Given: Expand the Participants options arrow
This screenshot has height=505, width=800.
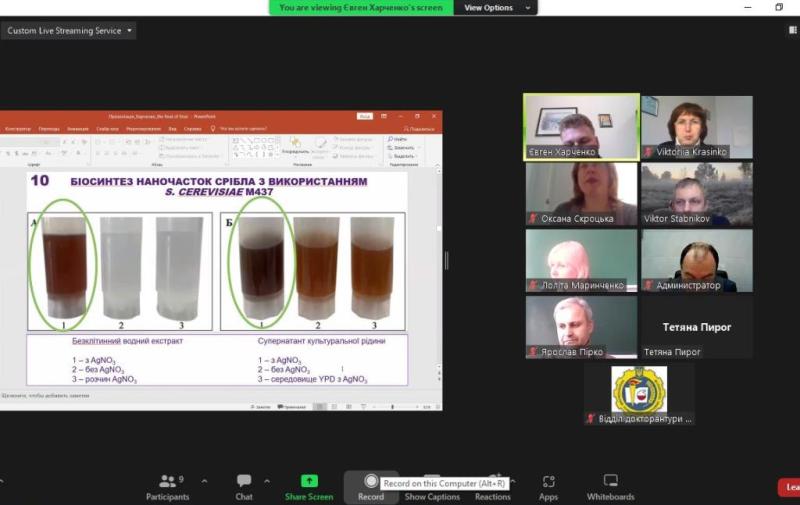Looking at the screenshot, I should coord(204,481).
